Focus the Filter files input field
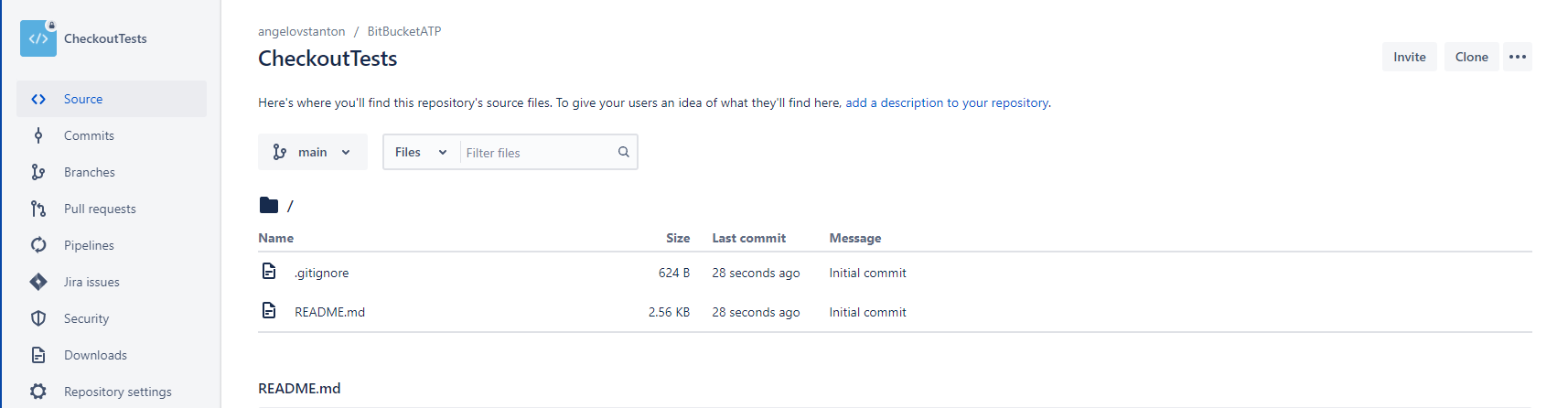Image resolution: width=1568 pixels, height=408 pixels. pos(538,153)
